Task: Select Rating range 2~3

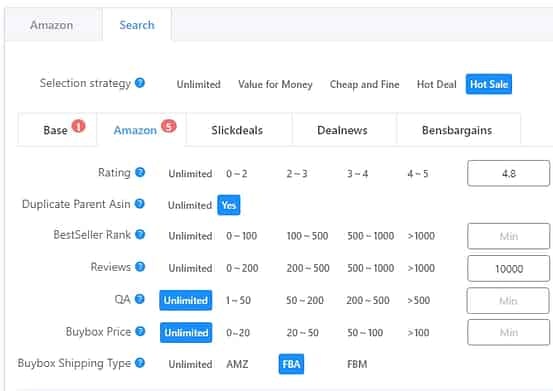Action: pyautogui.click(x=297, y=173)
